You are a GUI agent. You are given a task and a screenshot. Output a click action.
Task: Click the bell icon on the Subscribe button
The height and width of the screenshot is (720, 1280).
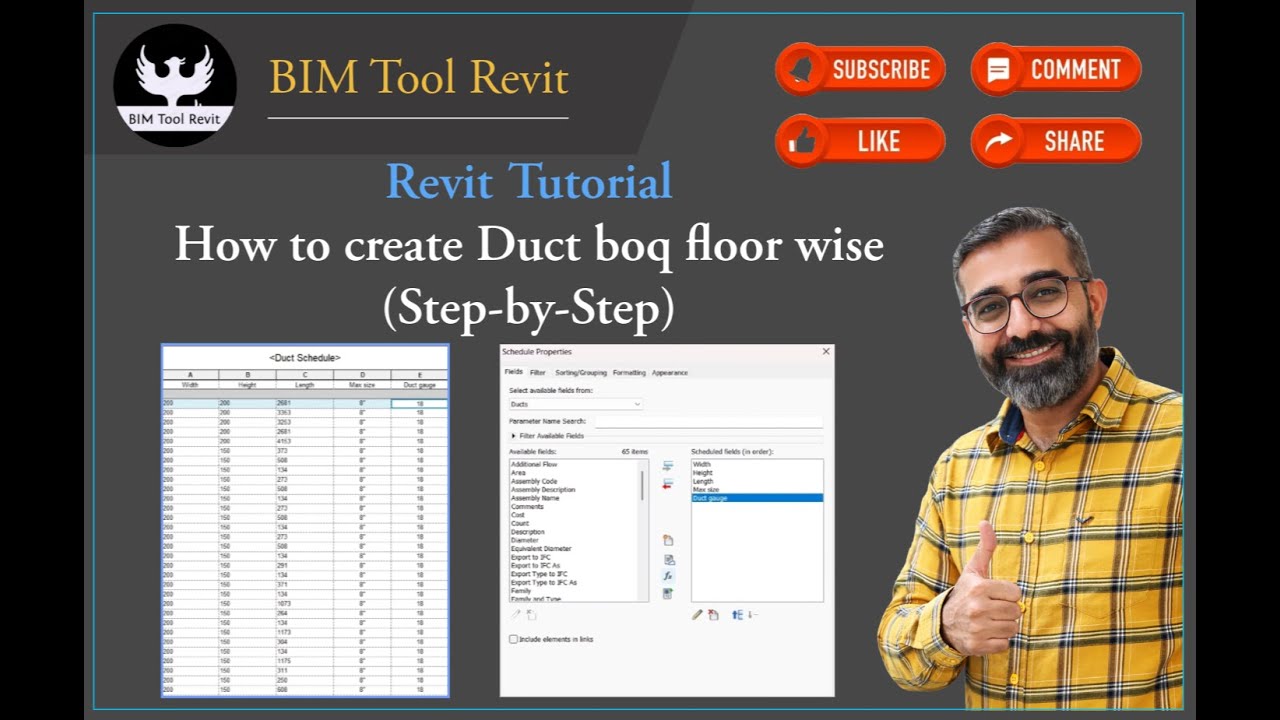802,69
